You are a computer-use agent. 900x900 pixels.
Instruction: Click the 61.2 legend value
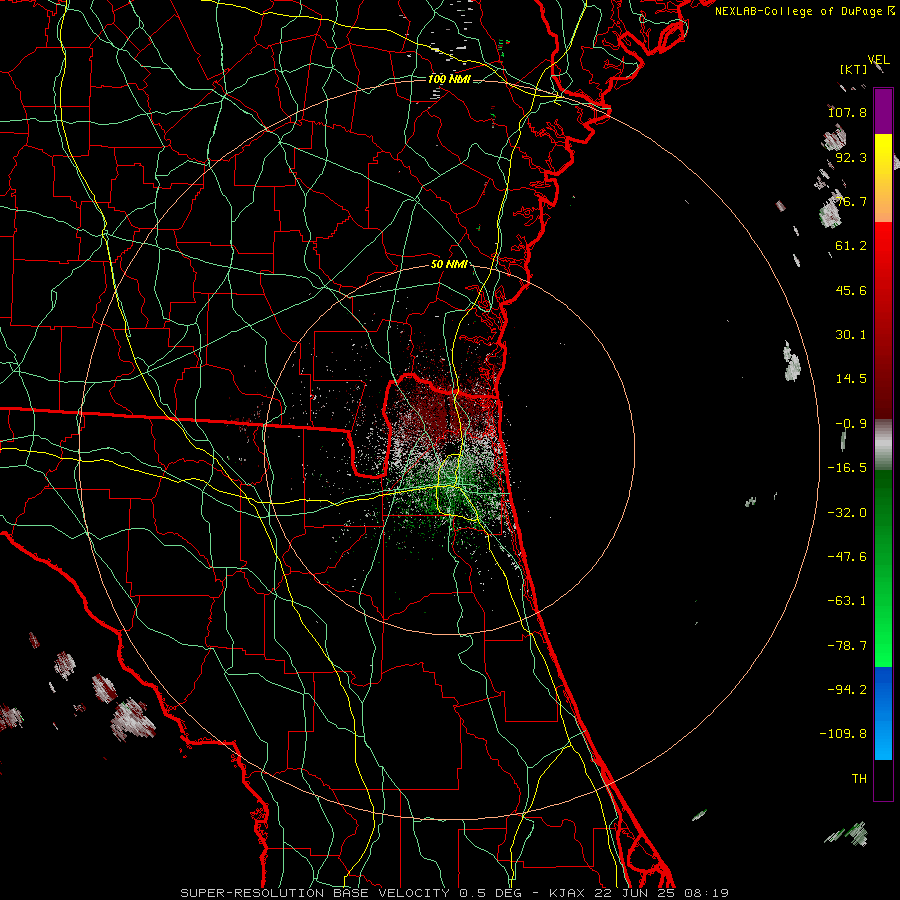851,246
